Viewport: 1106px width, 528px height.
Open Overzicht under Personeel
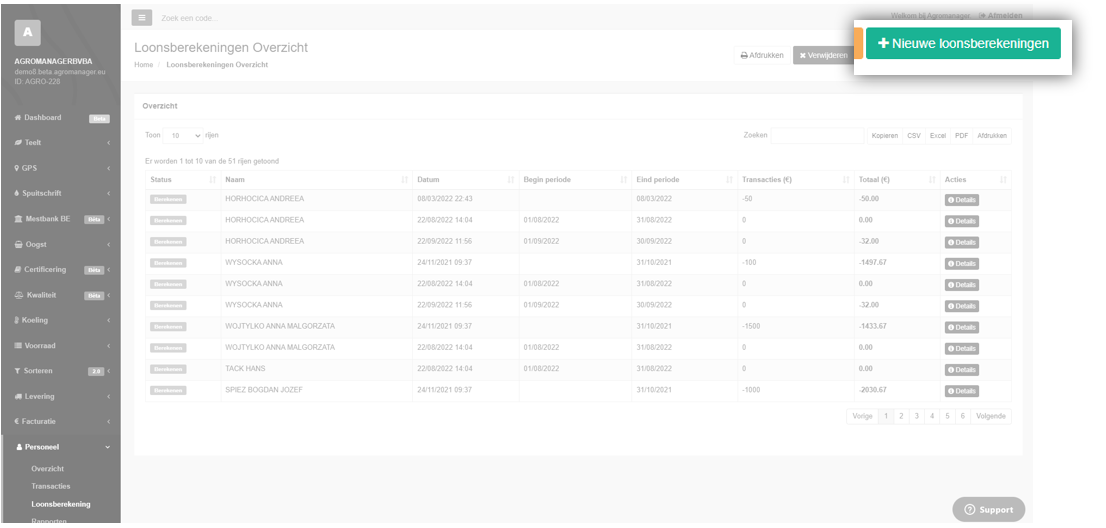pyautogui.click(x=47, y=469)
